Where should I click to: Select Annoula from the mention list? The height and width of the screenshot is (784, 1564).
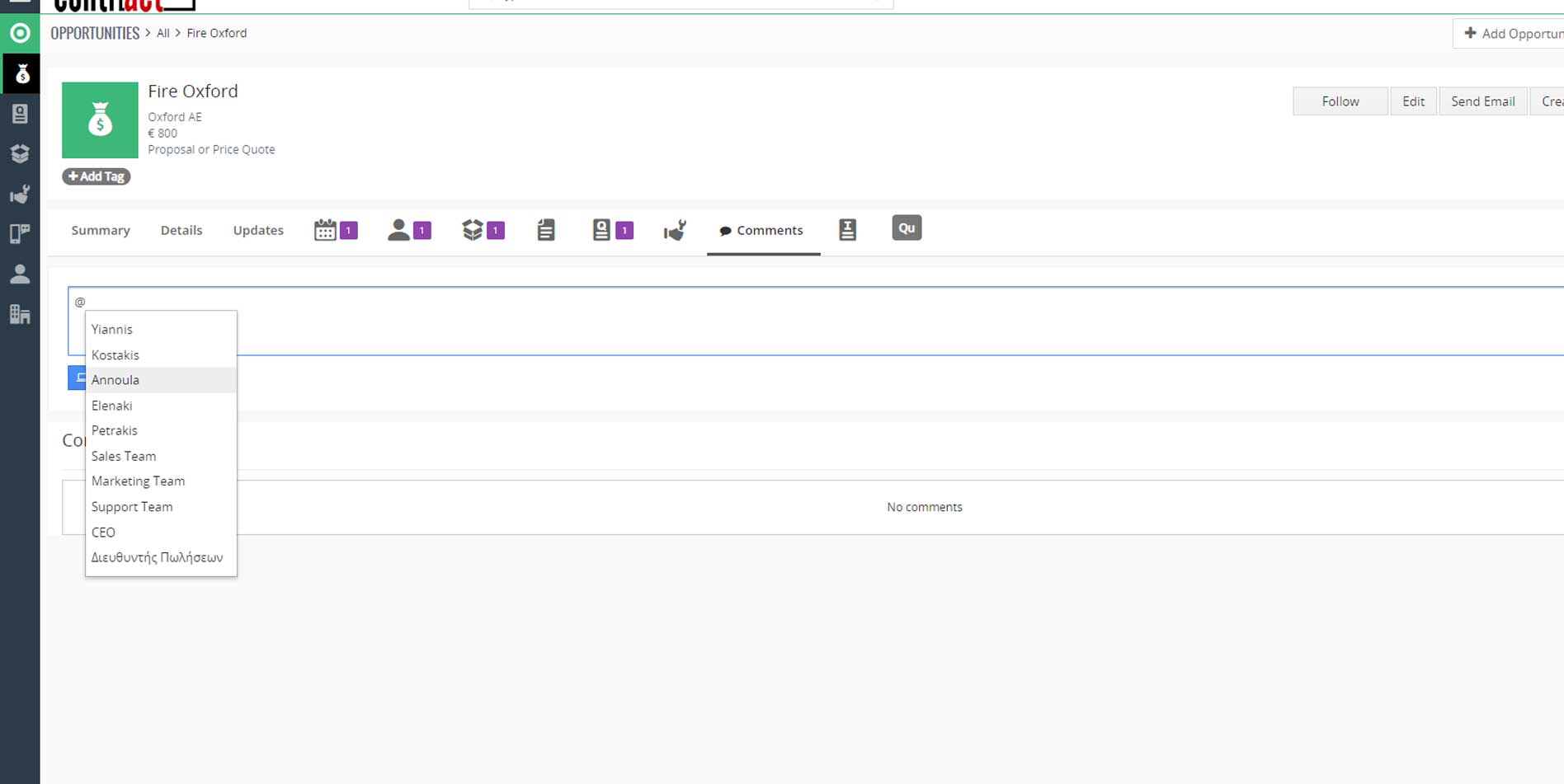click(115, 380)
